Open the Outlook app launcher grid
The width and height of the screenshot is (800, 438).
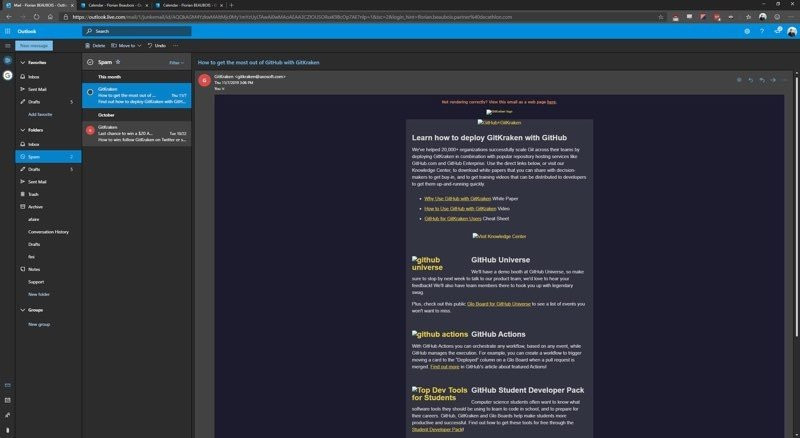[x=8, y=31]
